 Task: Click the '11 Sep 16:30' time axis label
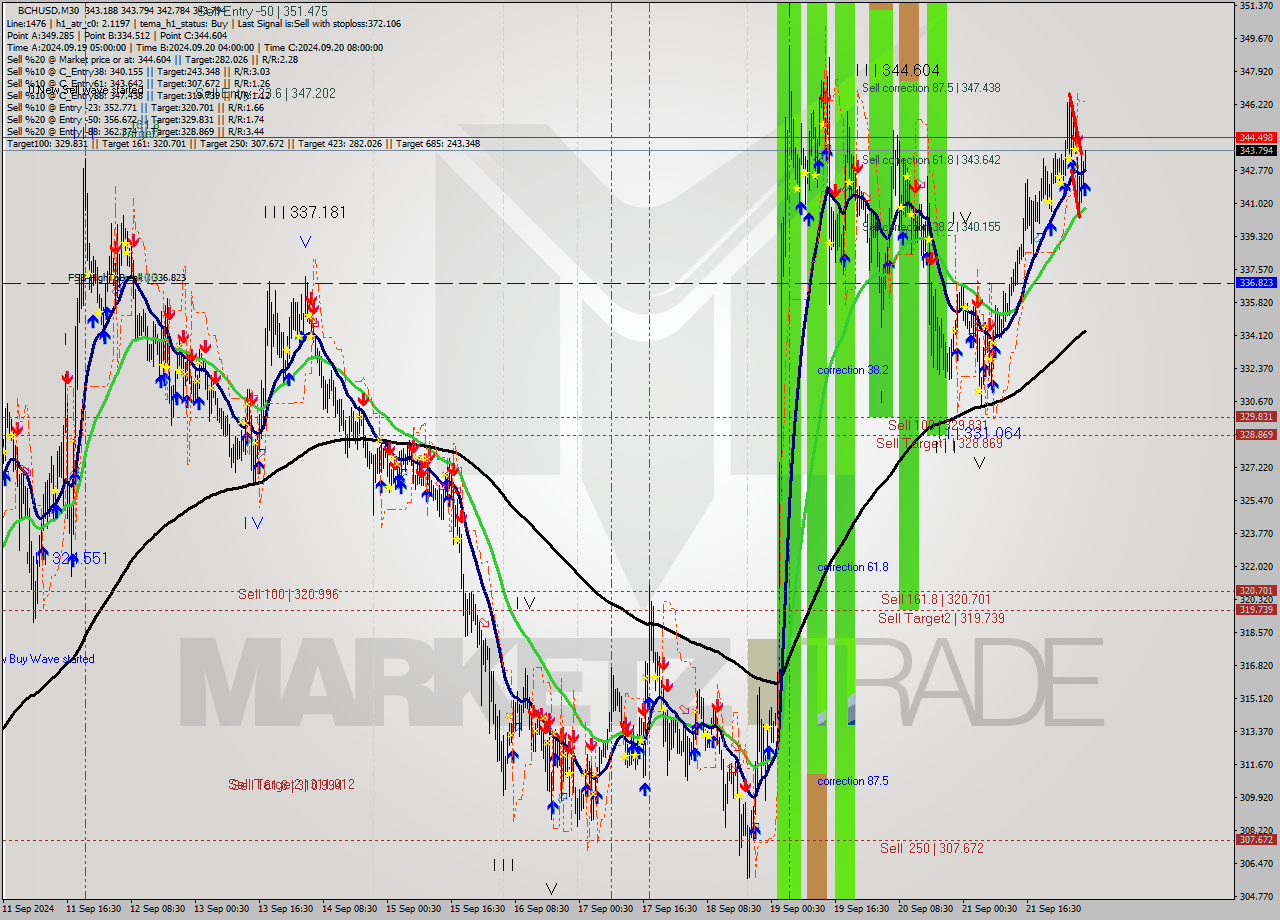94,909
